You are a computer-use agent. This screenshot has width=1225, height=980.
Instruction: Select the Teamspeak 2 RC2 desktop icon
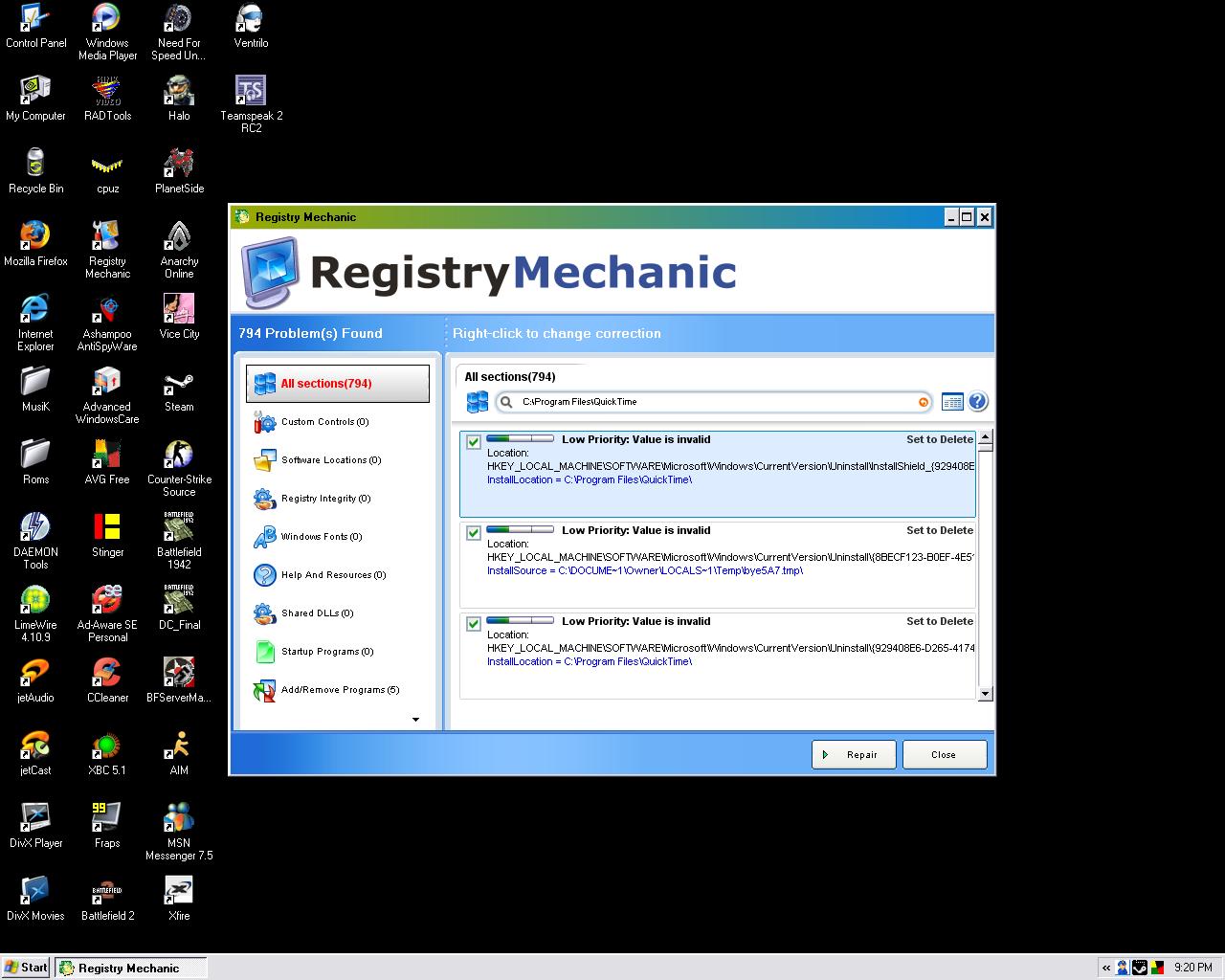pos(251,104)
